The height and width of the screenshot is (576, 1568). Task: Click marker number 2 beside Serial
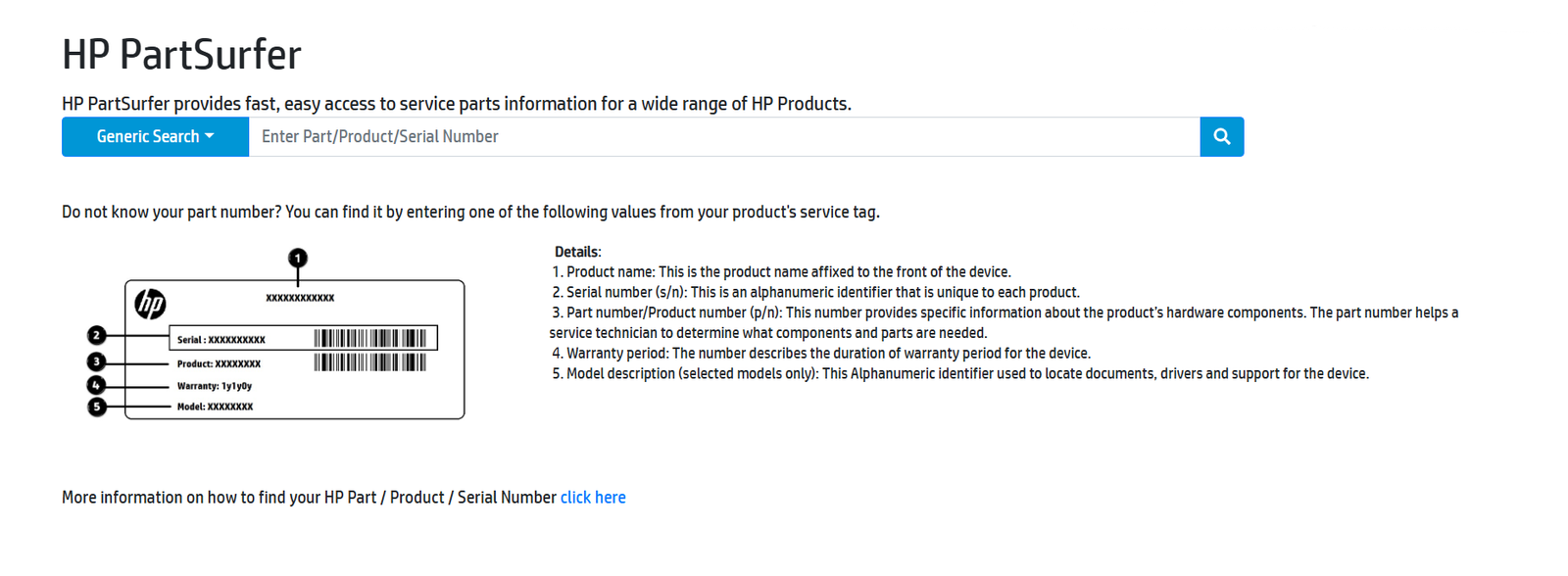click(x=96, y=335)
